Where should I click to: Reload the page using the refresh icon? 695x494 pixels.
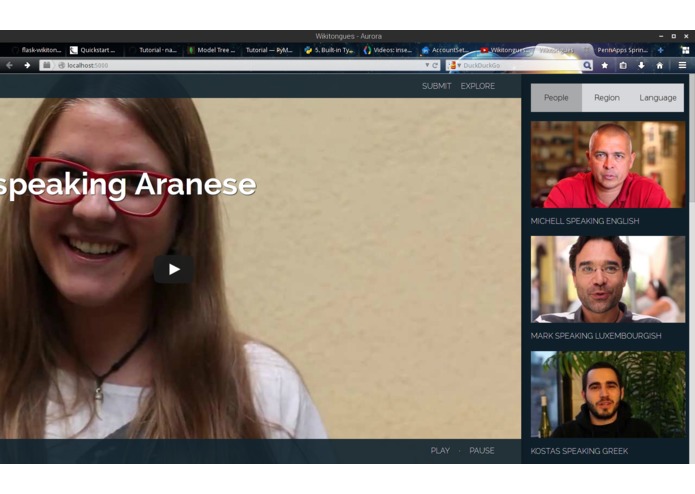pos(435,65)
